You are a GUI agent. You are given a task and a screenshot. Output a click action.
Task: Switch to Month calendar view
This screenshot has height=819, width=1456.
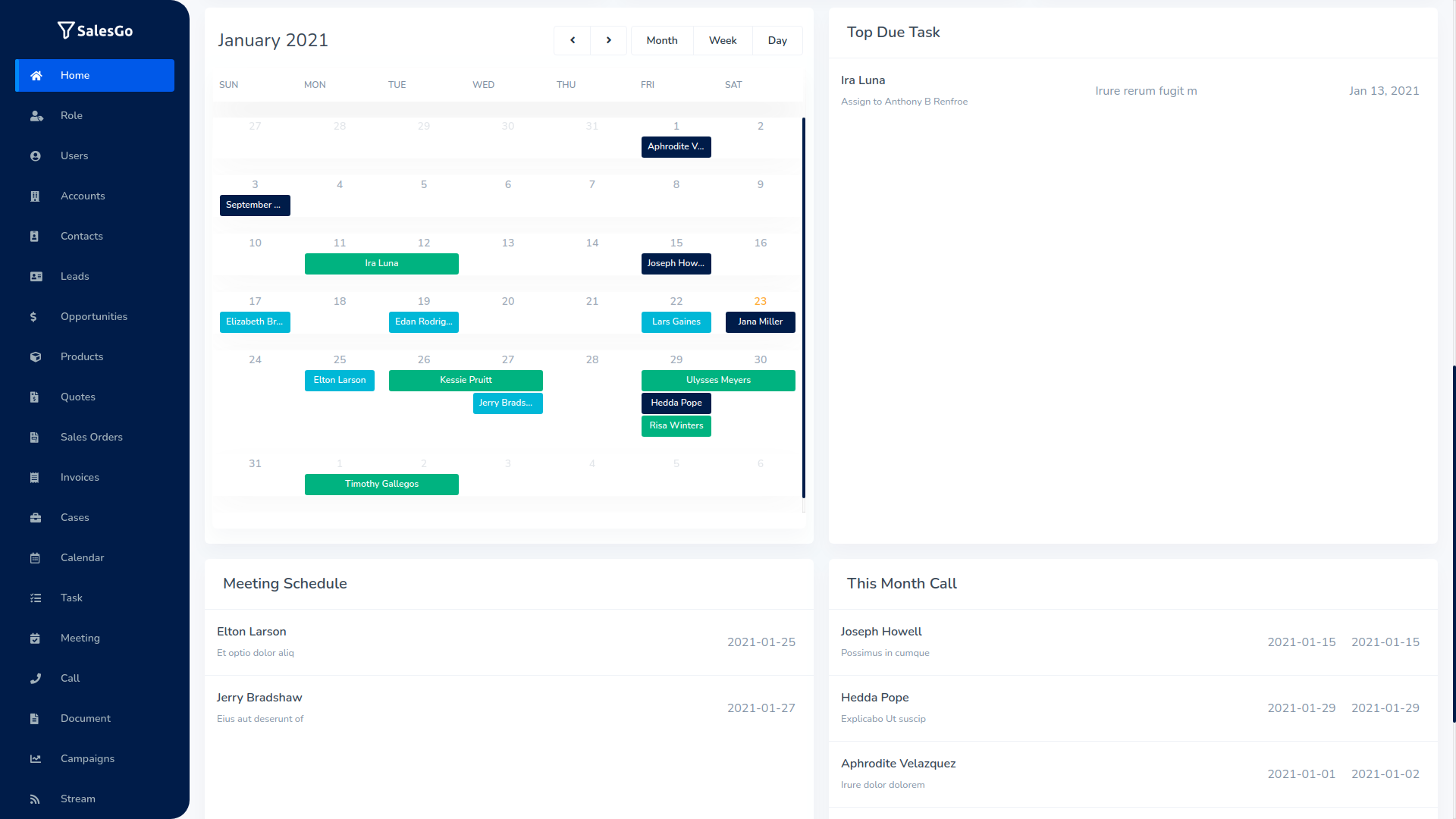pyautogui.click(x=661, y=40)
